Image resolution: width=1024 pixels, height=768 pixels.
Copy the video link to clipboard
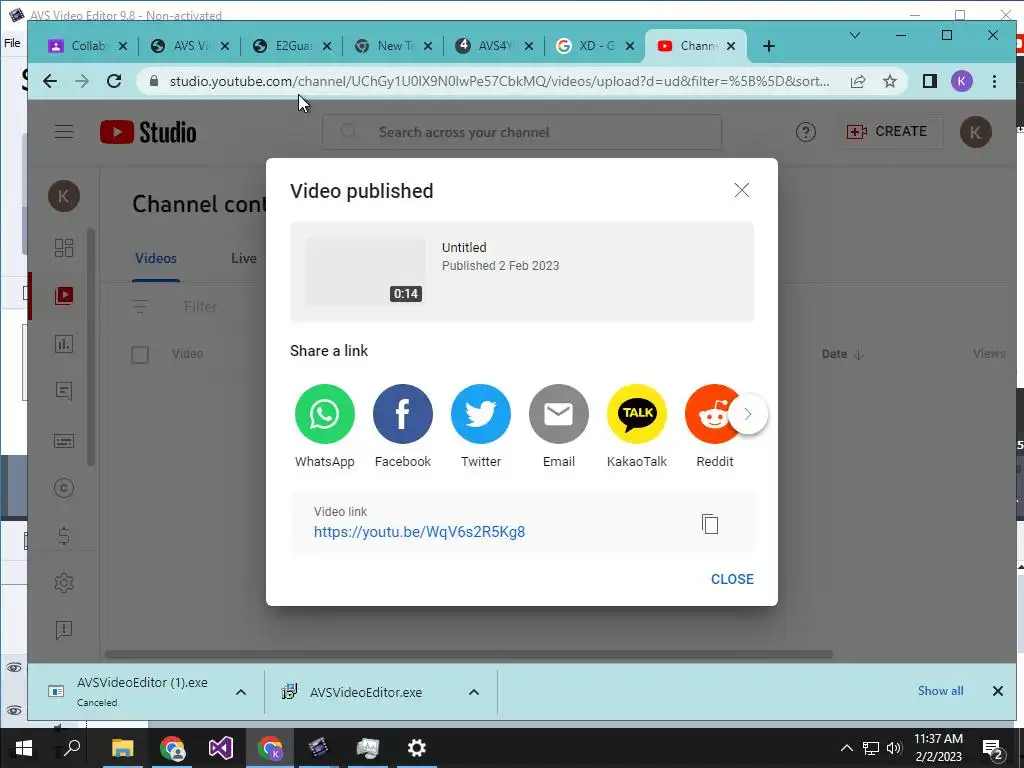click(x=710, y=524)
